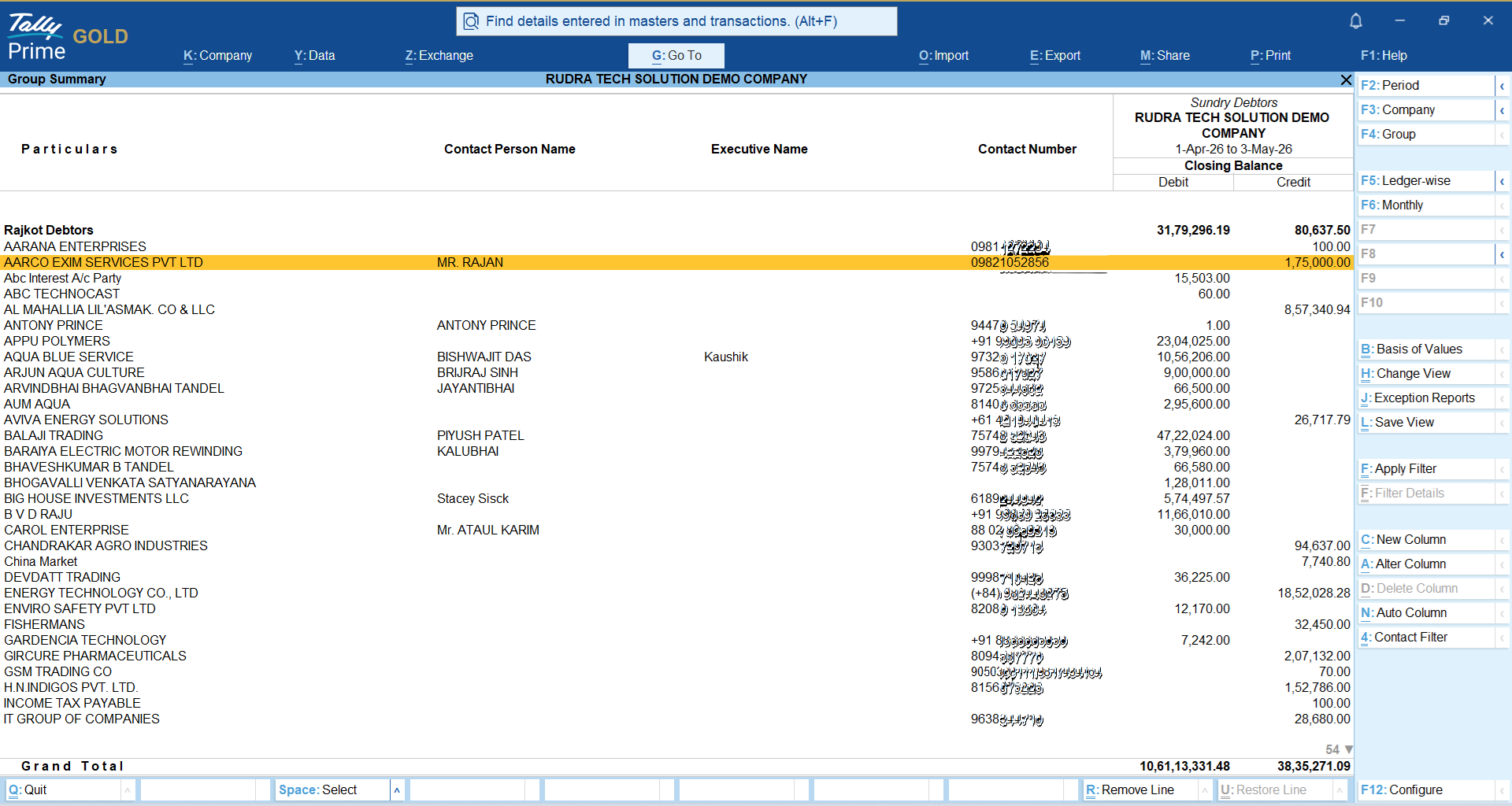
Task: Click F4: Group button
Action: coord(1425,135)
